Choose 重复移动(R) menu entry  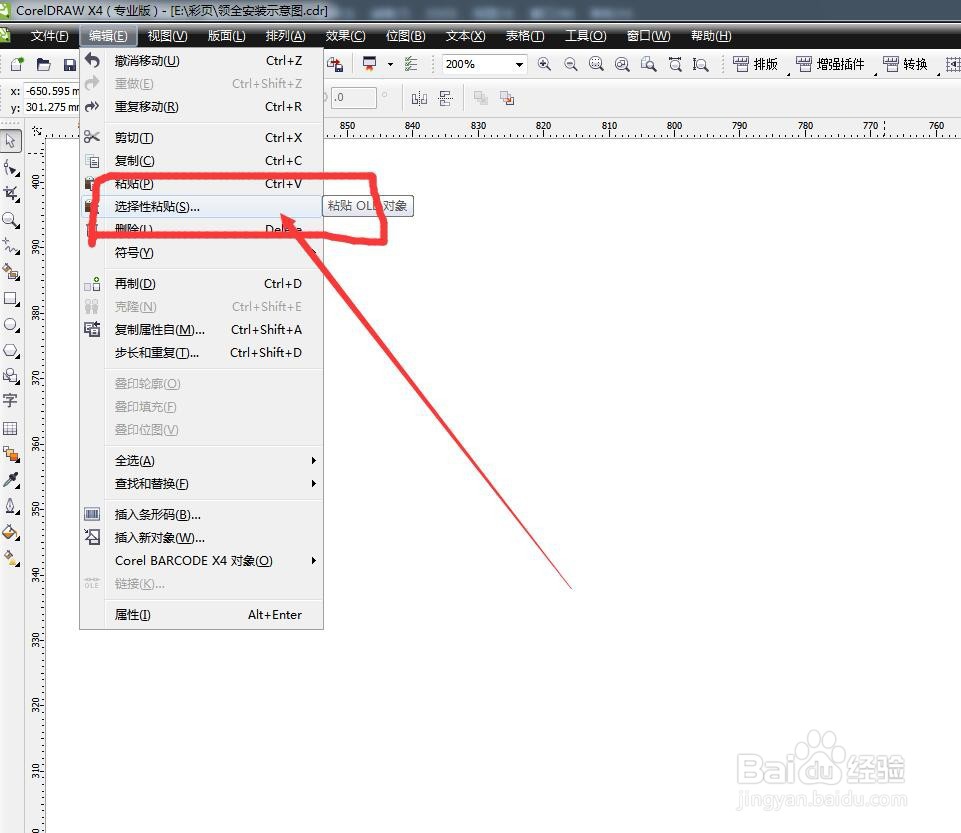tap(202, 107)
